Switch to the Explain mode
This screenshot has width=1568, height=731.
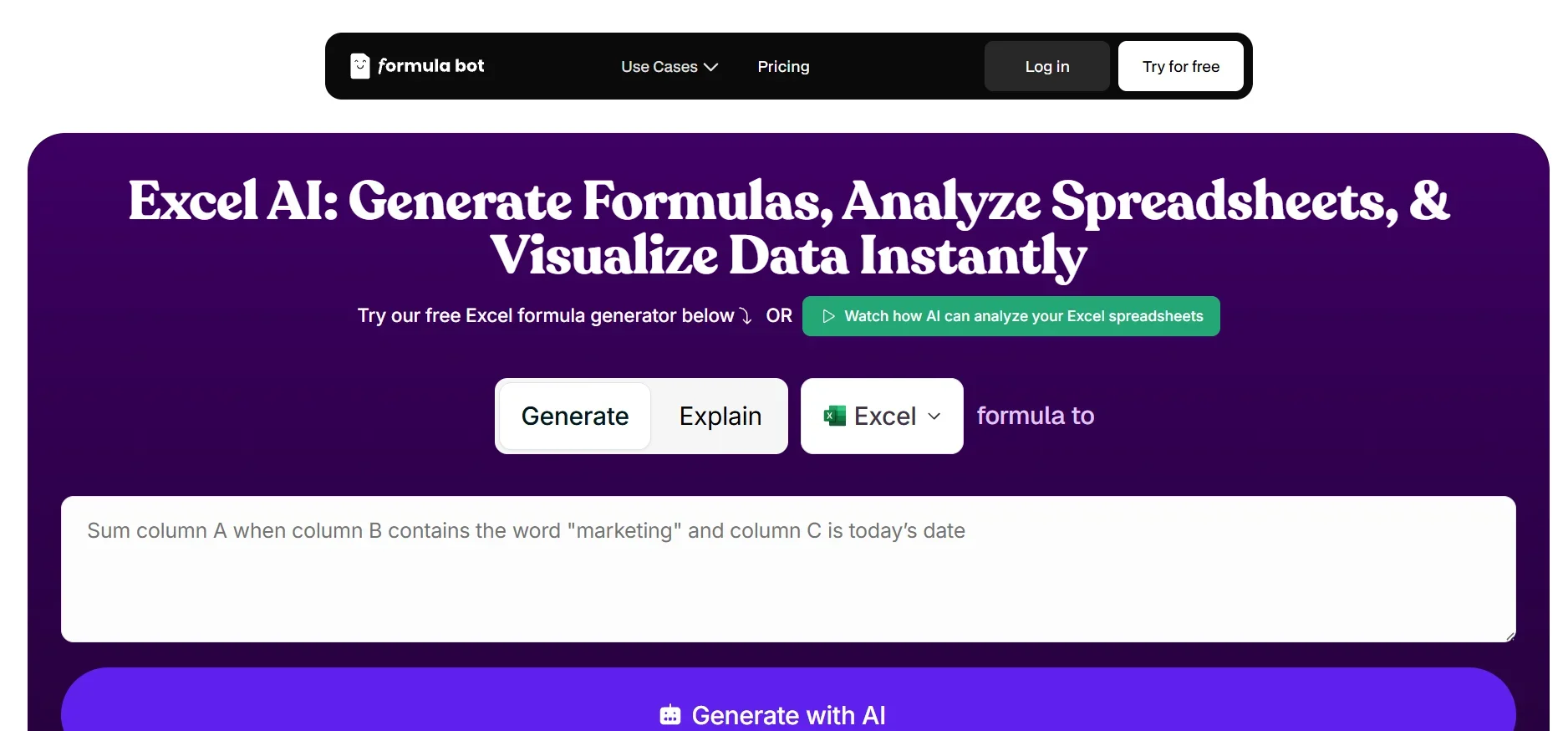(x=720, y=416)
